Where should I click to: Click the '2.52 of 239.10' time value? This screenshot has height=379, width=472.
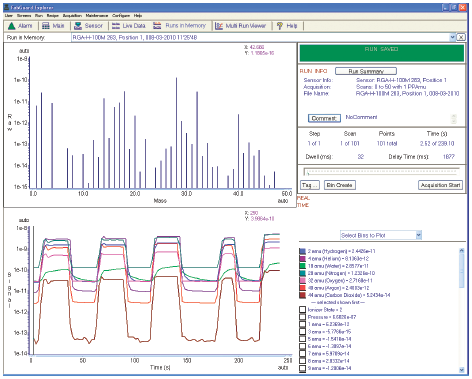[x=437, y=144]
